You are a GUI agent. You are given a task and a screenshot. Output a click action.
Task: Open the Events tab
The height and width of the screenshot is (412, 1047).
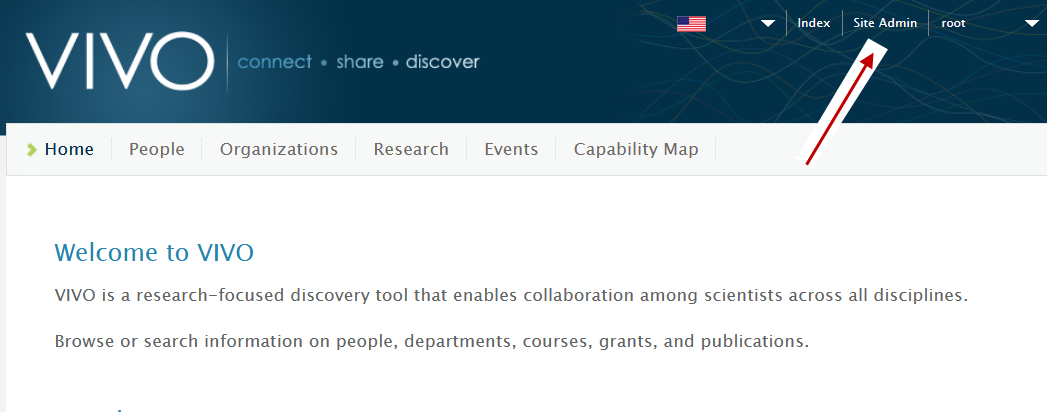click(511, 149)
